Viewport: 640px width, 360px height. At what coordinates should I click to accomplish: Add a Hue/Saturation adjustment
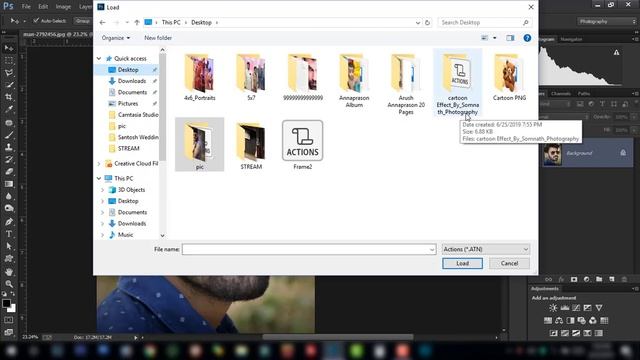point(548,320)
